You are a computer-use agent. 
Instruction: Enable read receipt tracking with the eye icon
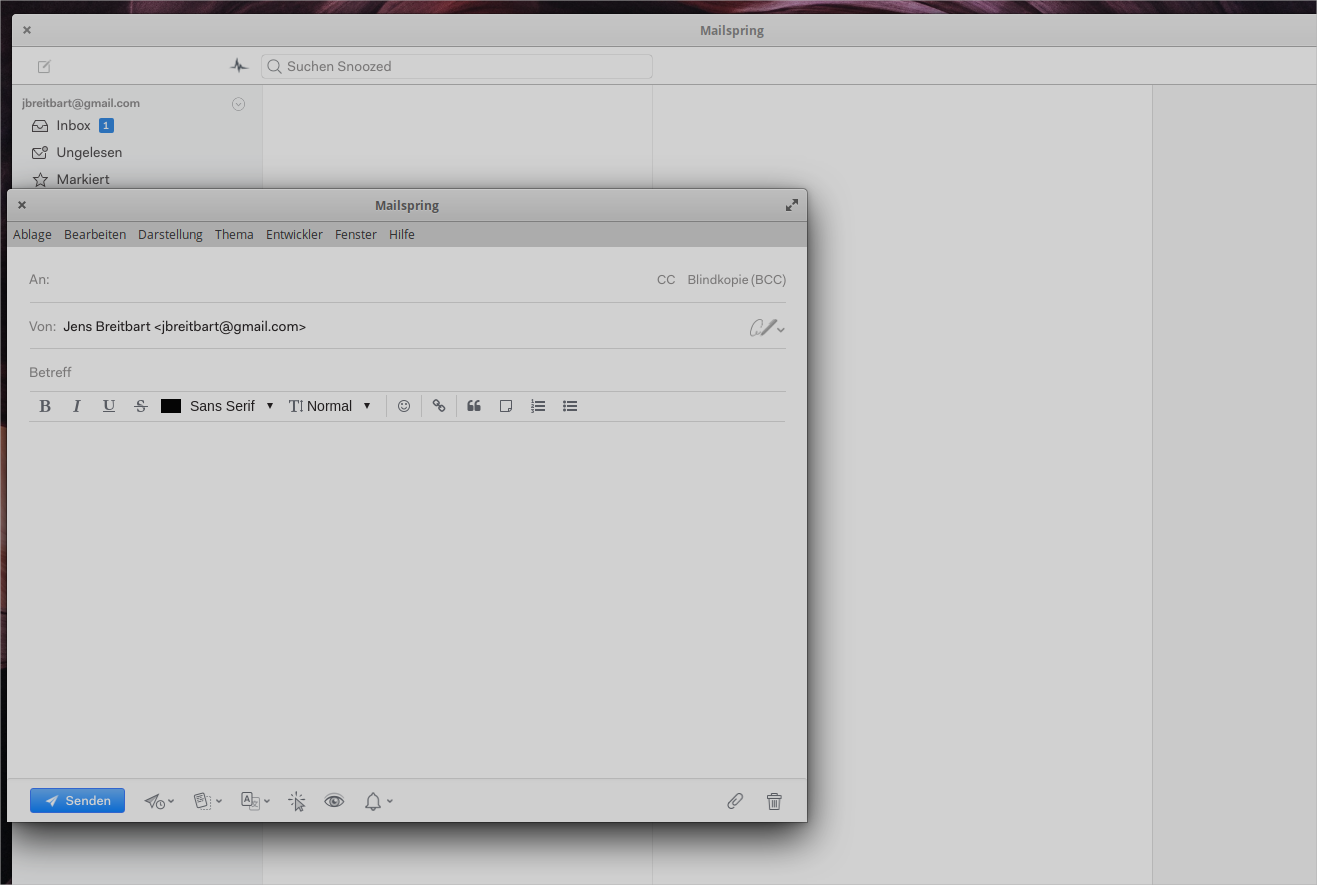[x=334, y=801]
